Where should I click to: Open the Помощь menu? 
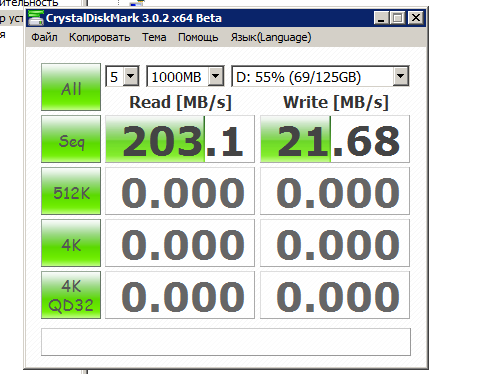coord(198,37)
